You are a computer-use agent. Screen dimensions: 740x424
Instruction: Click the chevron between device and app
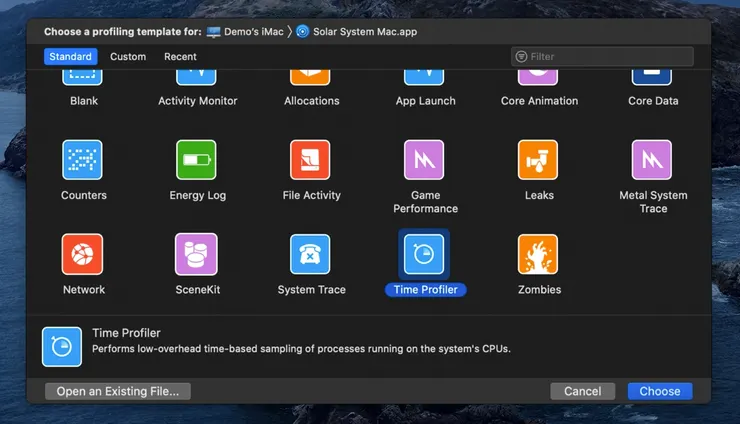click(x=290, y=32)
